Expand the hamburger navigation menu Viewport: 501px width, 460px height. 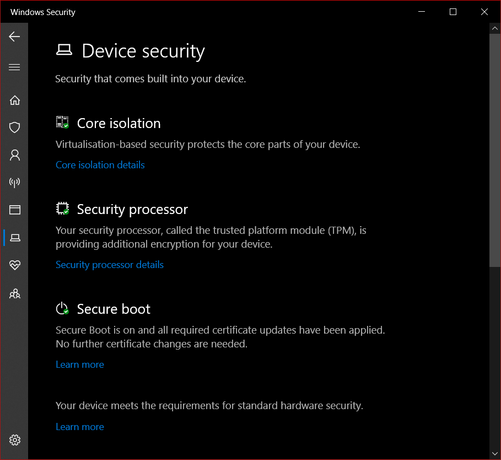point(14,67)
